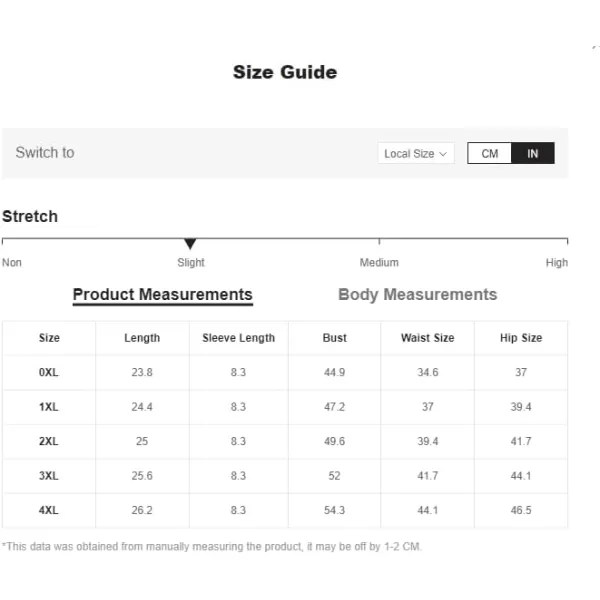
Task: Select the IN unit toggle
Action: pos(533,153)
